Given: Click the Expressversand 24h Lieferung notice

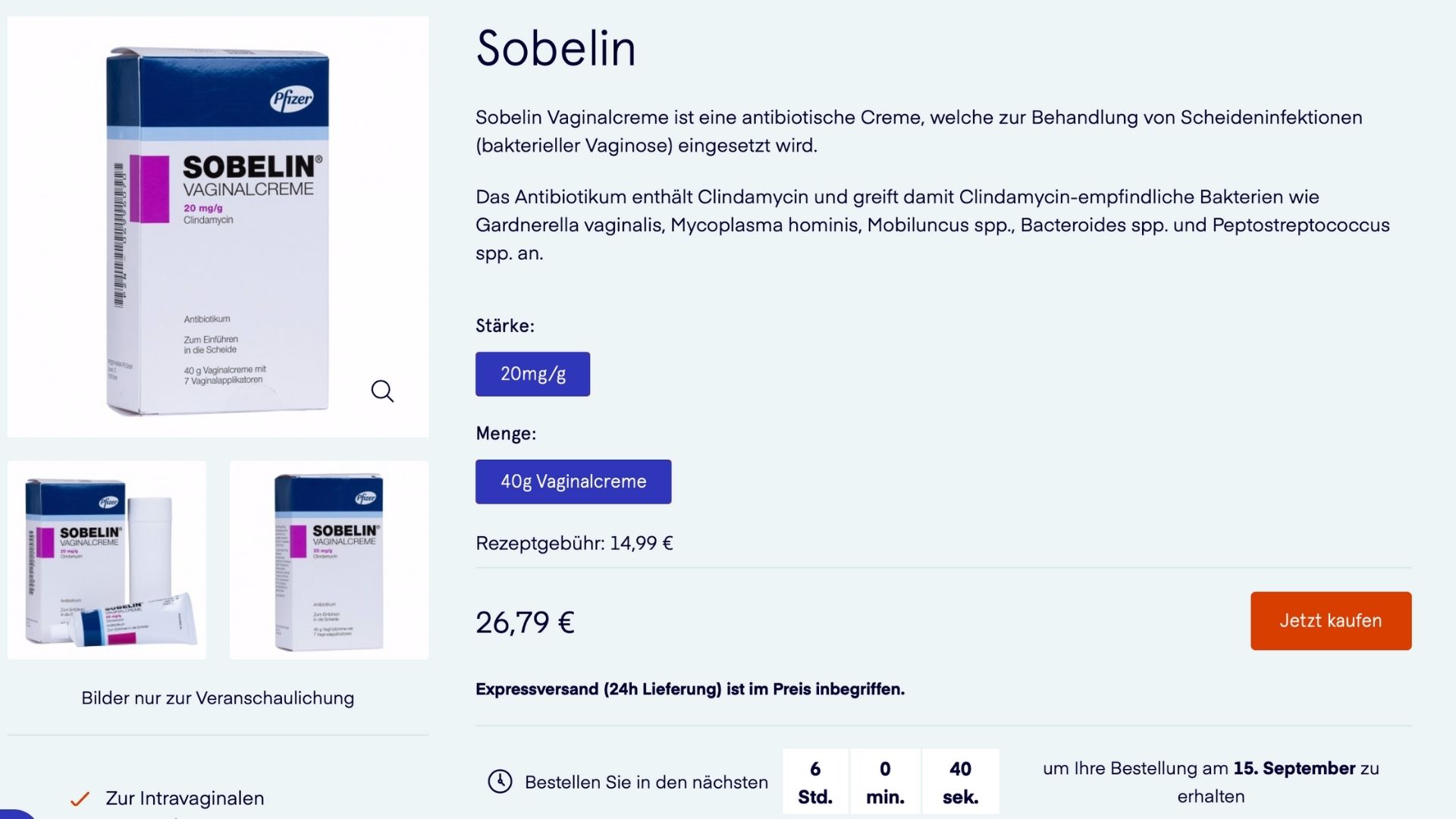Looking at the screenshot, I should click(x=690, y=689).
